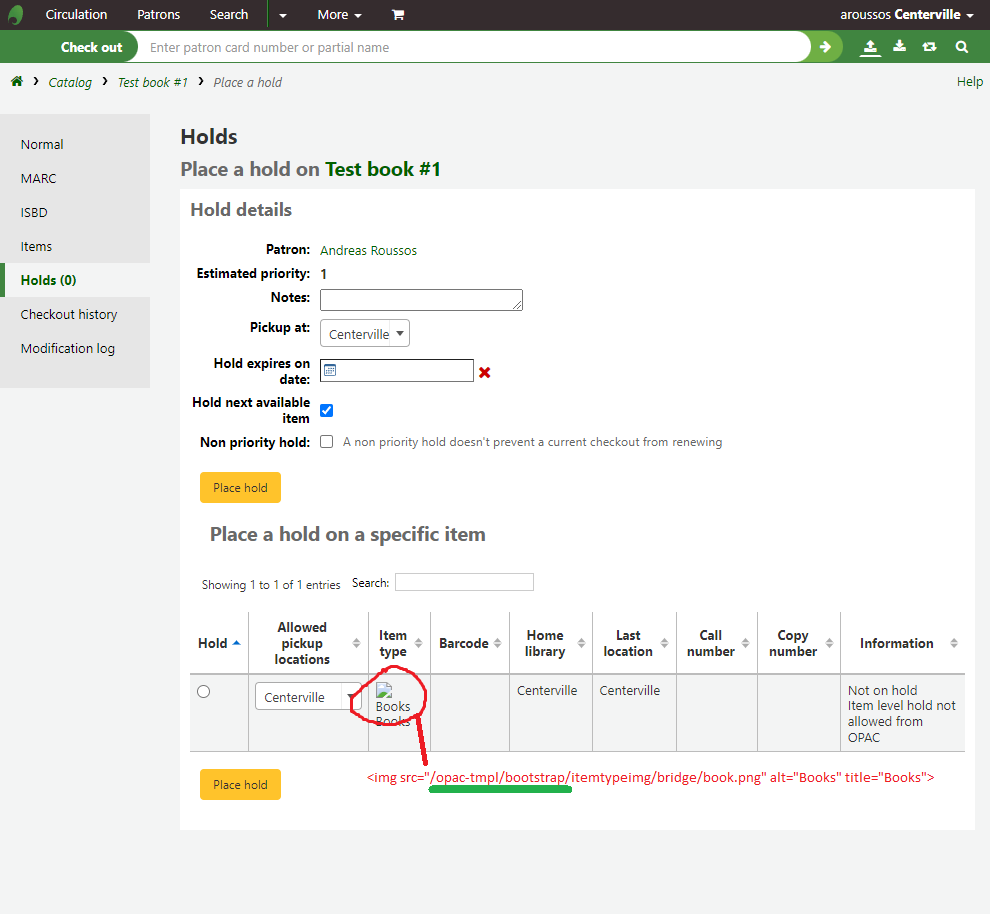Click the Koha logo icon
This screenshot has width=990, height=914.
click(x=16, y=15)
